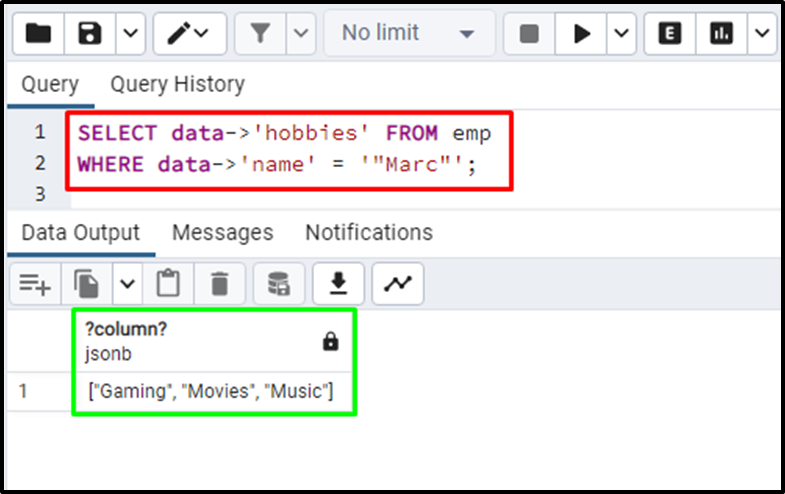This screenshot has height=494, width=785.
Task: Expand the execute options dropdown arrow
Action: pyautogui.click(x=621, y=34)
